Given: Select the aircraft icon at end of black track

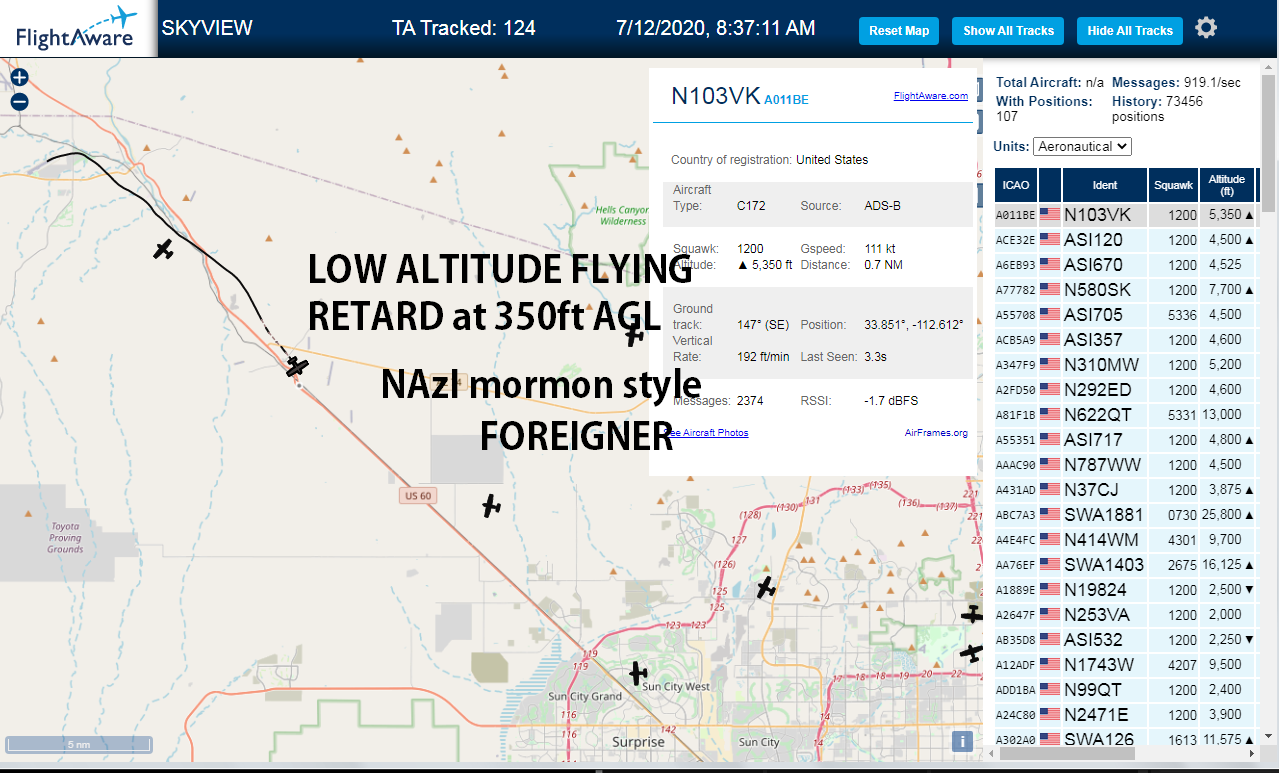Looking at the screenshot, I should click(x=296, y=367).
